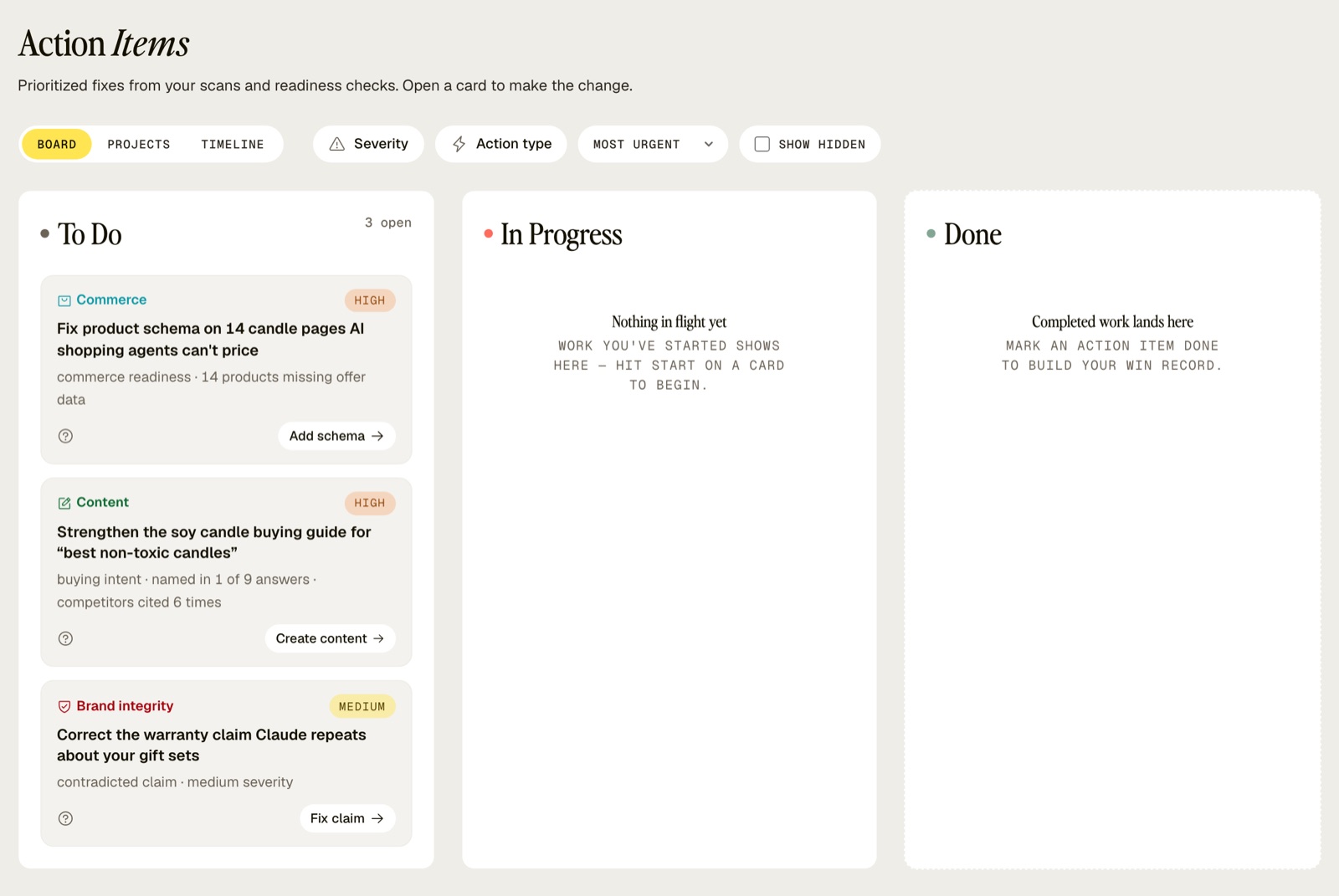Open help icon on the warranty claim card

(65, 818)
